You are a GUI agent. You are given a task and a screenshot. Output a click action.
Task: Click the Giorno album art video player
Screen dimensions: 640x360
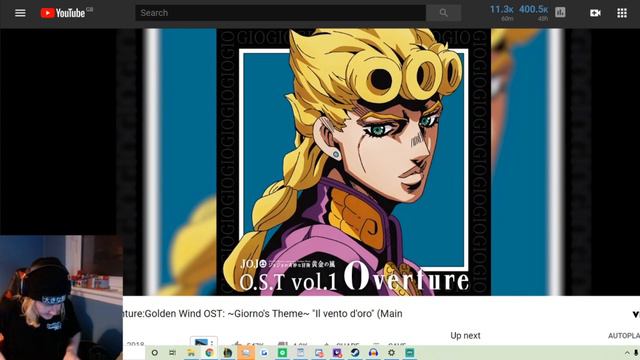coord(353,162)
